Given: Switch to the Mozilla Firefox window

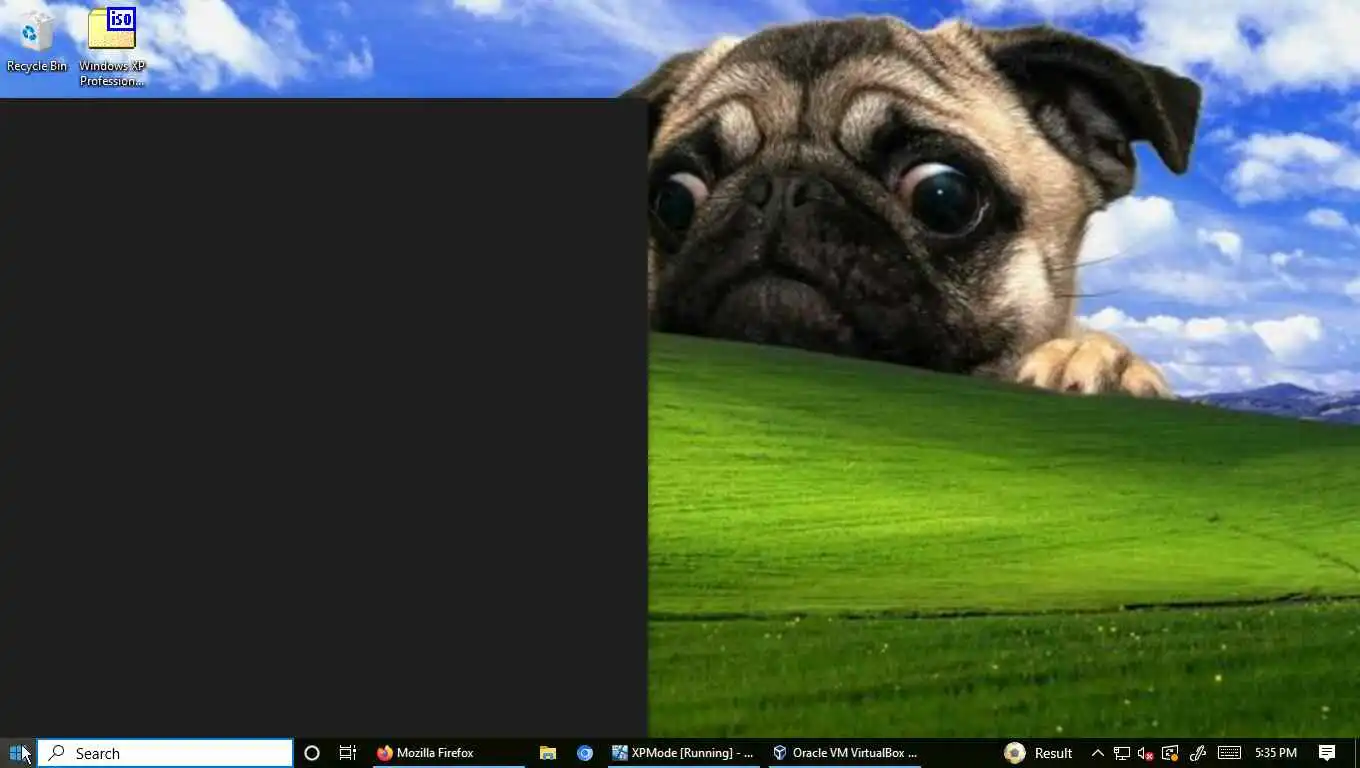Looking at the screenshot, I should pyautogui.click(x=449, y=753).
